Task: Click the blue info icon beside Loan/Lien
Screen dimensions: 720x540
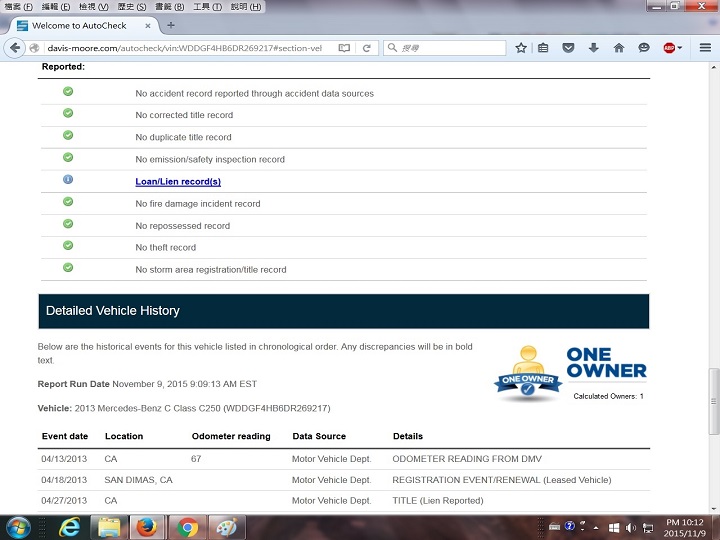Action: click(x=68, y=179)
